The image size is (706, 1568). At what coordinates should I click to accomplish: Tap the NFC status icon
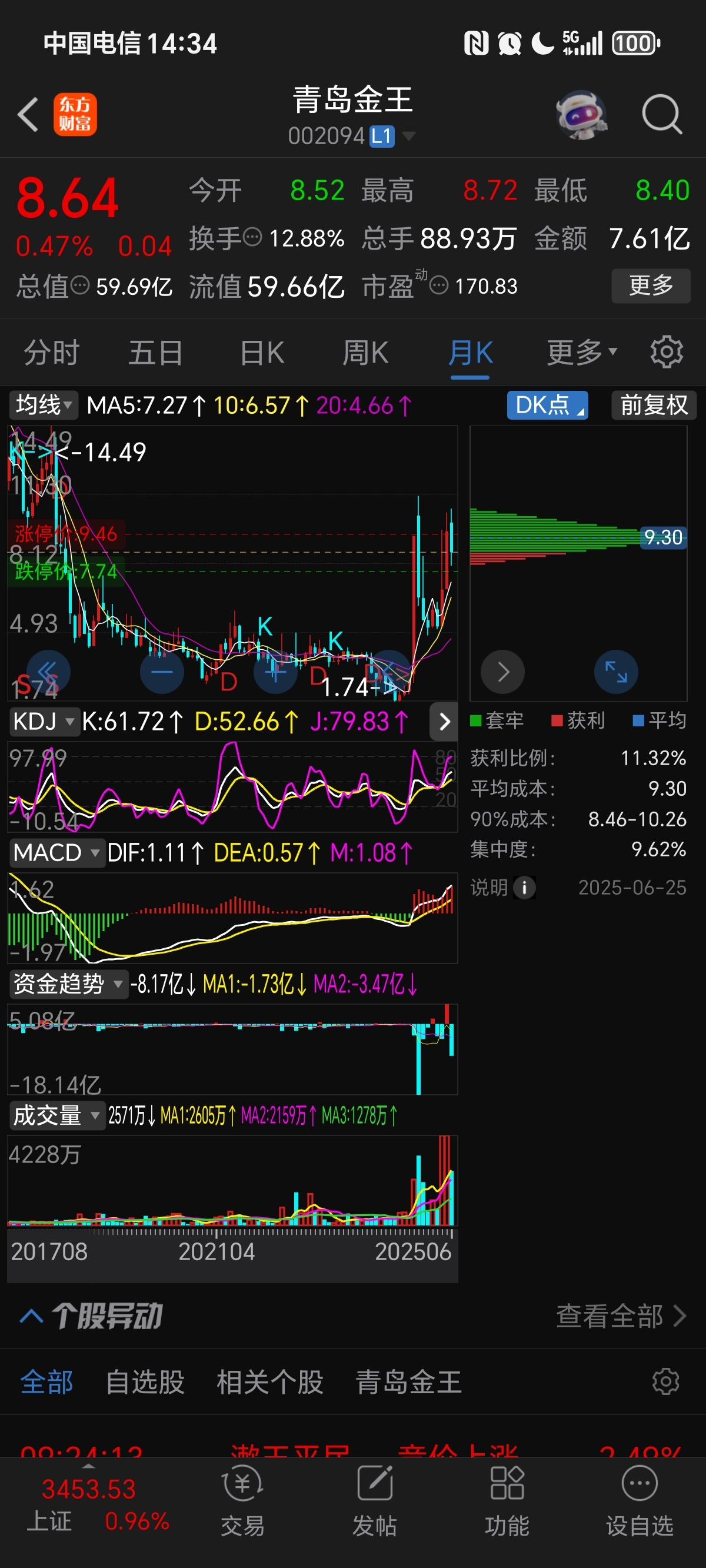tap(476, 43)
